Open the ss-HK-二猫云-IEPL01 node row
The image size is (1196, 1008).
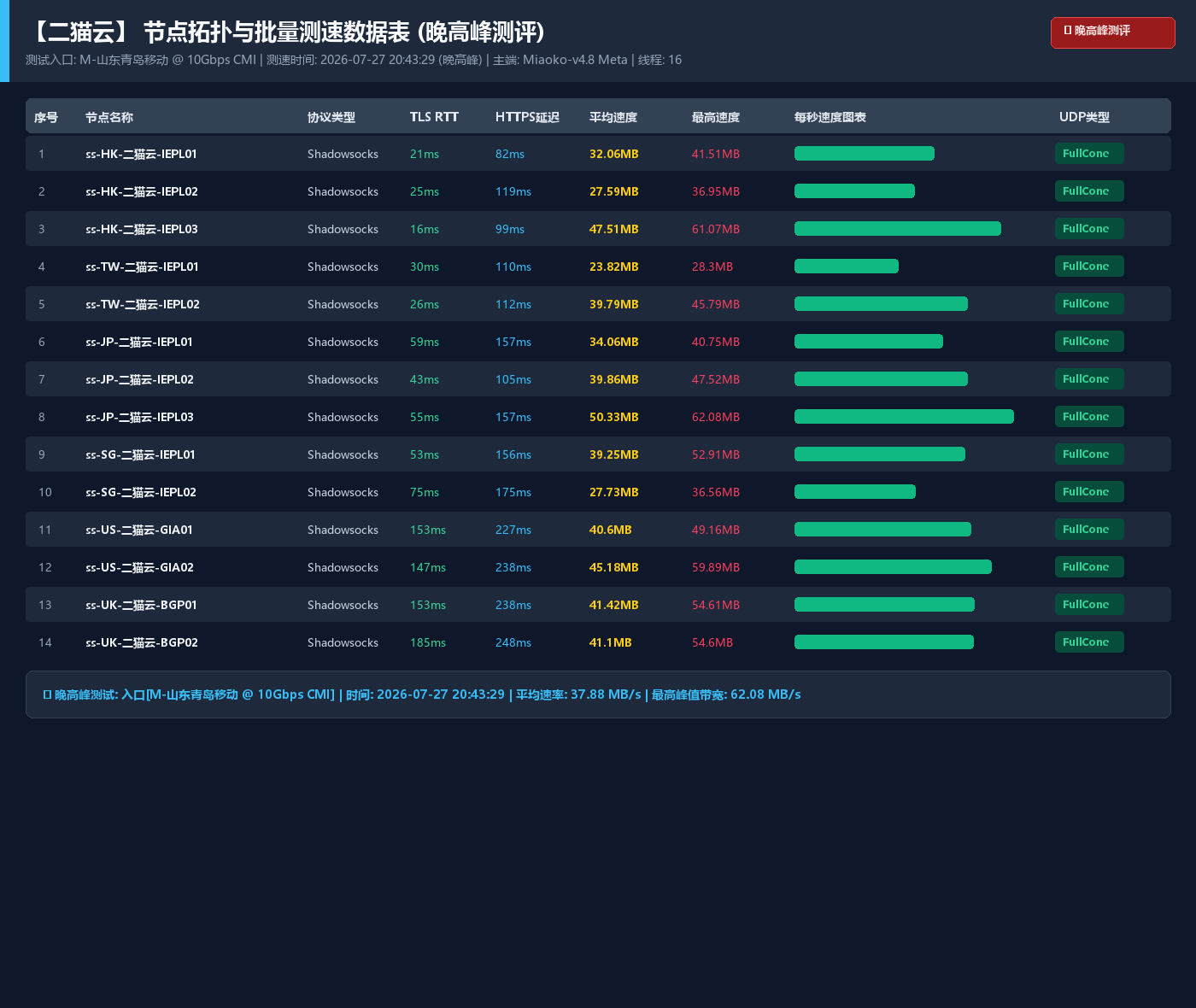pos(598,154)
